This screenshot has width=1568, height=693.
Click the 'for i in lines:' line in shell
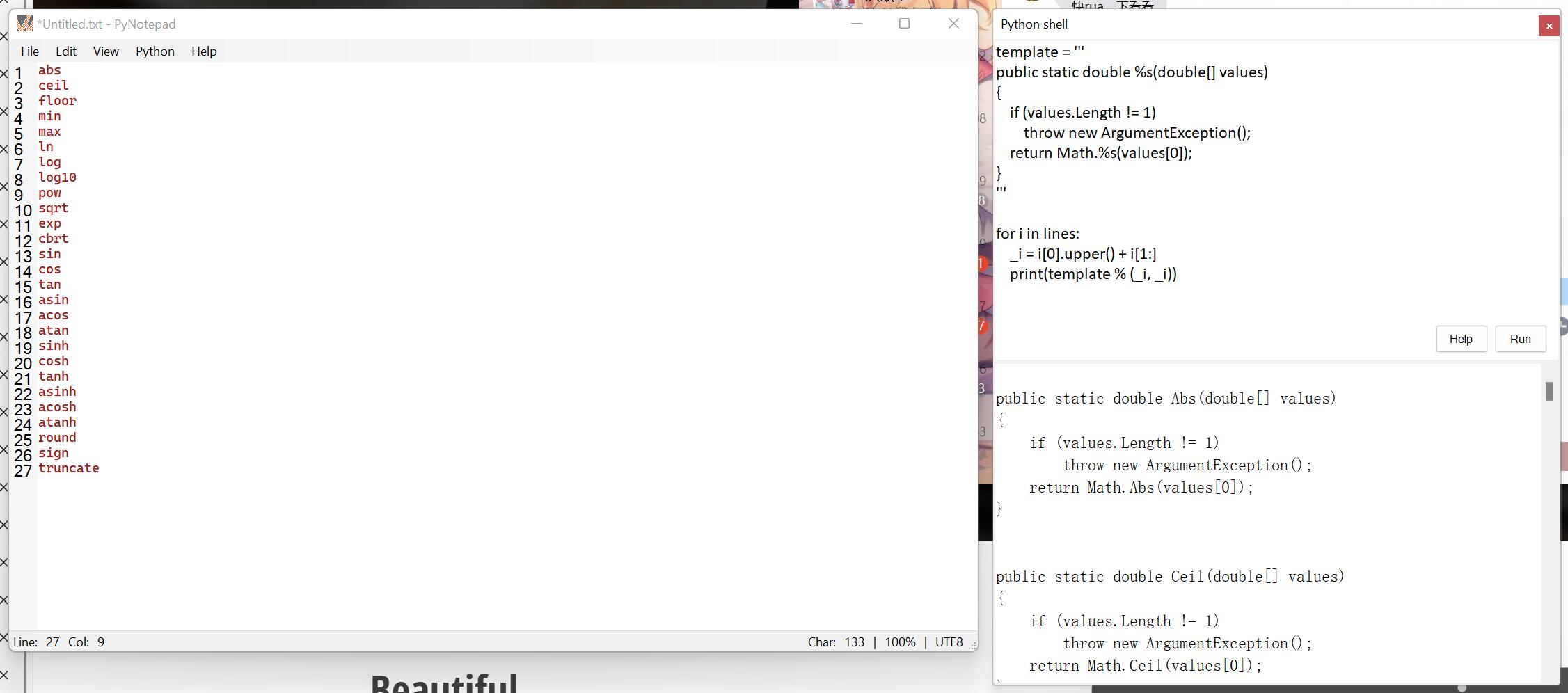pos(1038,234)
